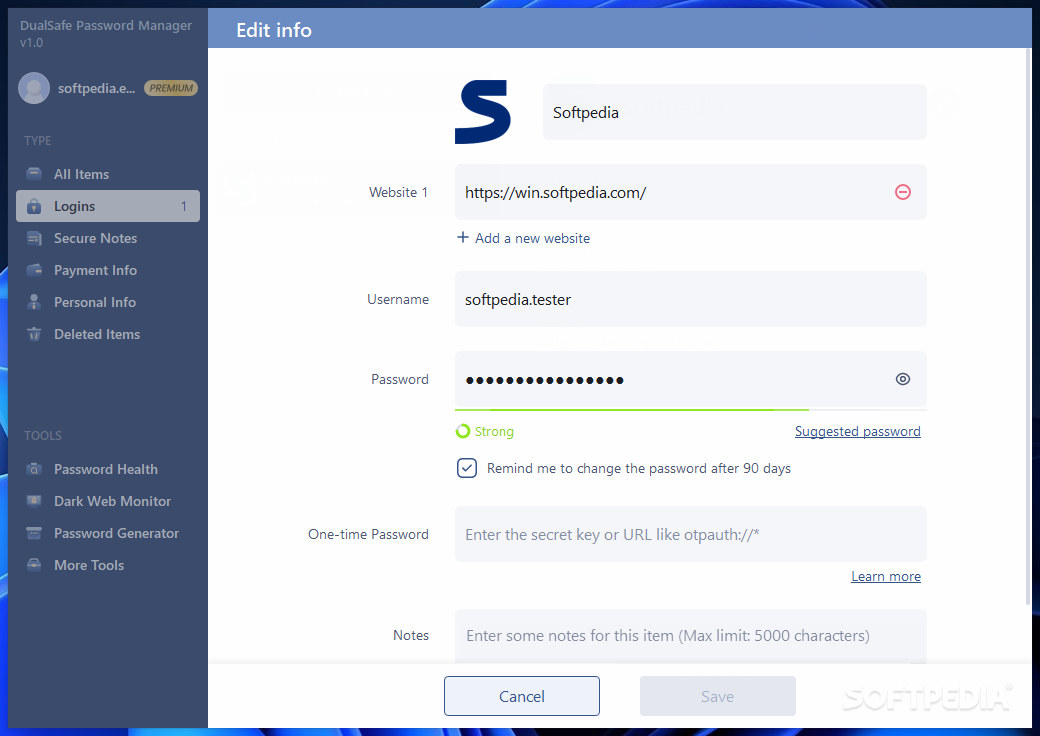Click the Logins count '1'
1040x736 pixels.
click(184, 206)
